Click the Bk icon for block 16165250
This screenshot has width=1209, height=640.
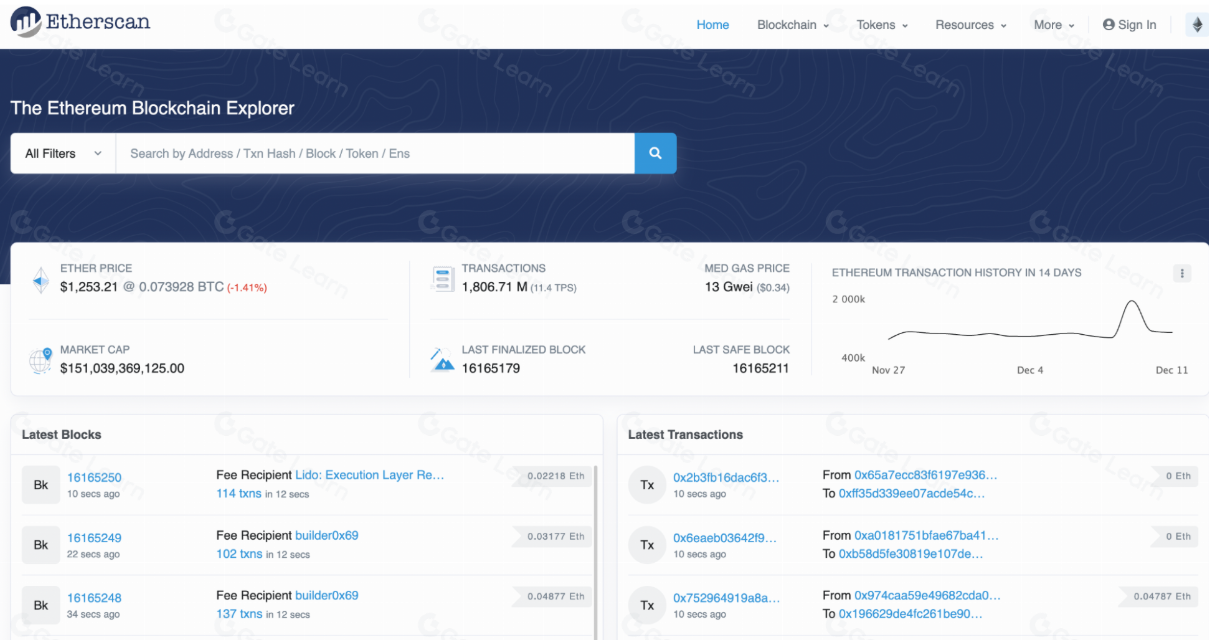point(41,485)
